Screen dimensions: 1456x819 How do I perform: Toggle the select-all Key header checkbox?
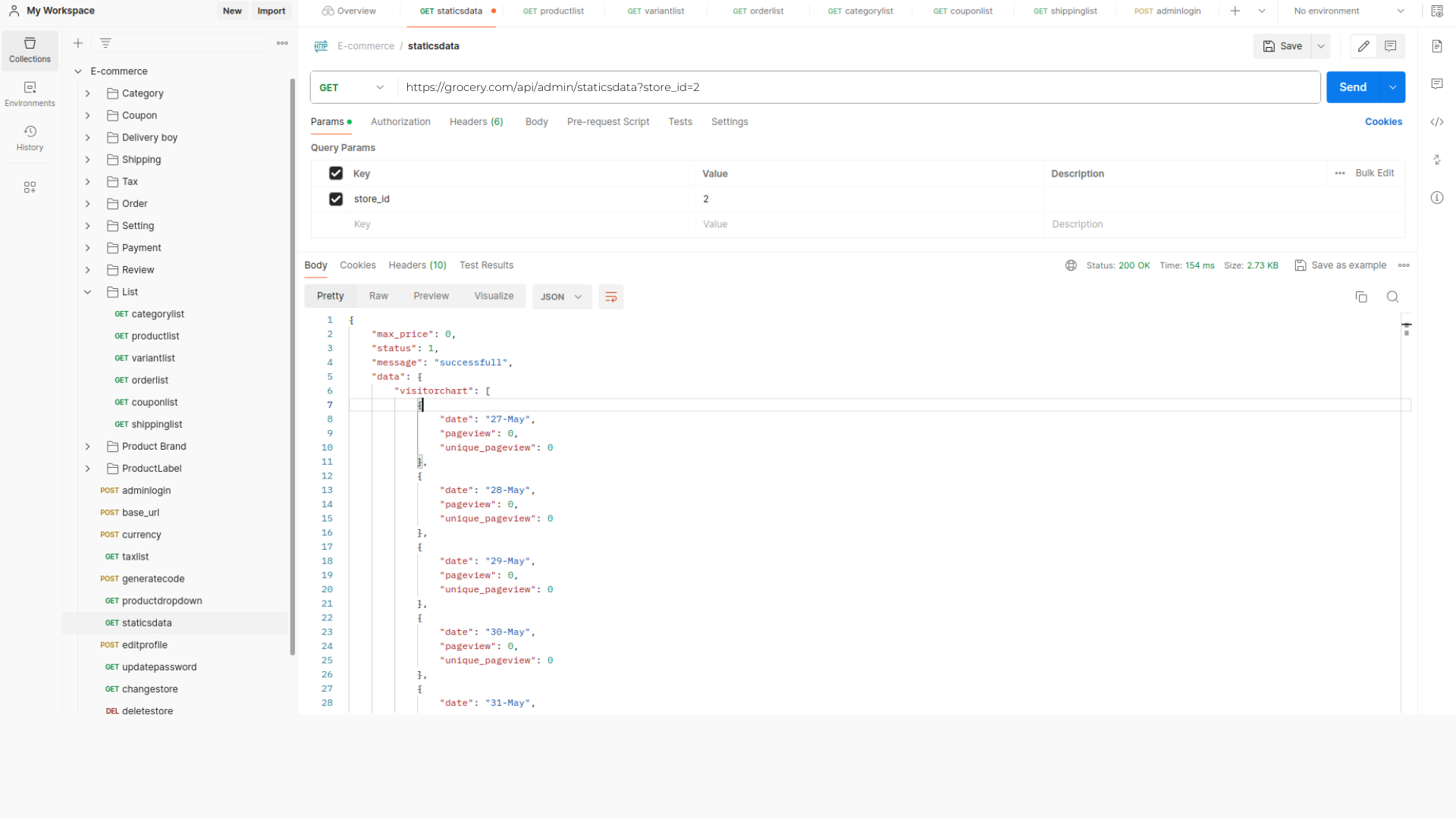click(x=336, y=174)
